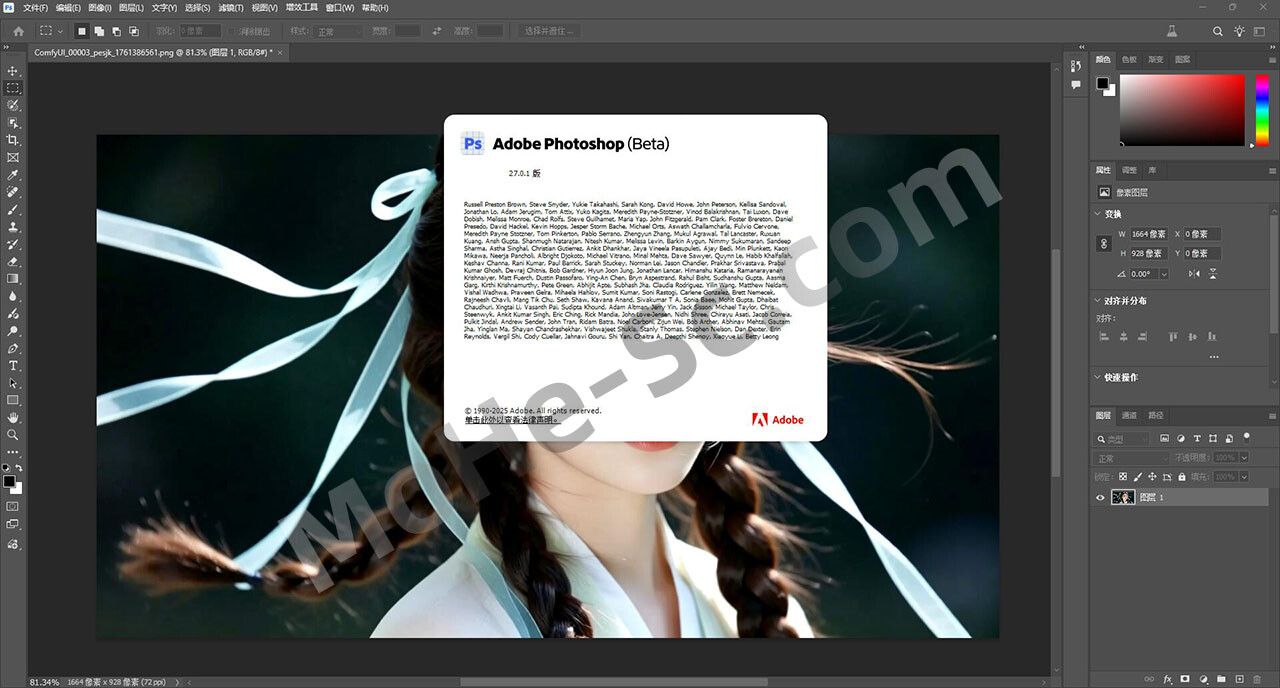Open the 滤镜(T) menu

[x=231, y=7]
